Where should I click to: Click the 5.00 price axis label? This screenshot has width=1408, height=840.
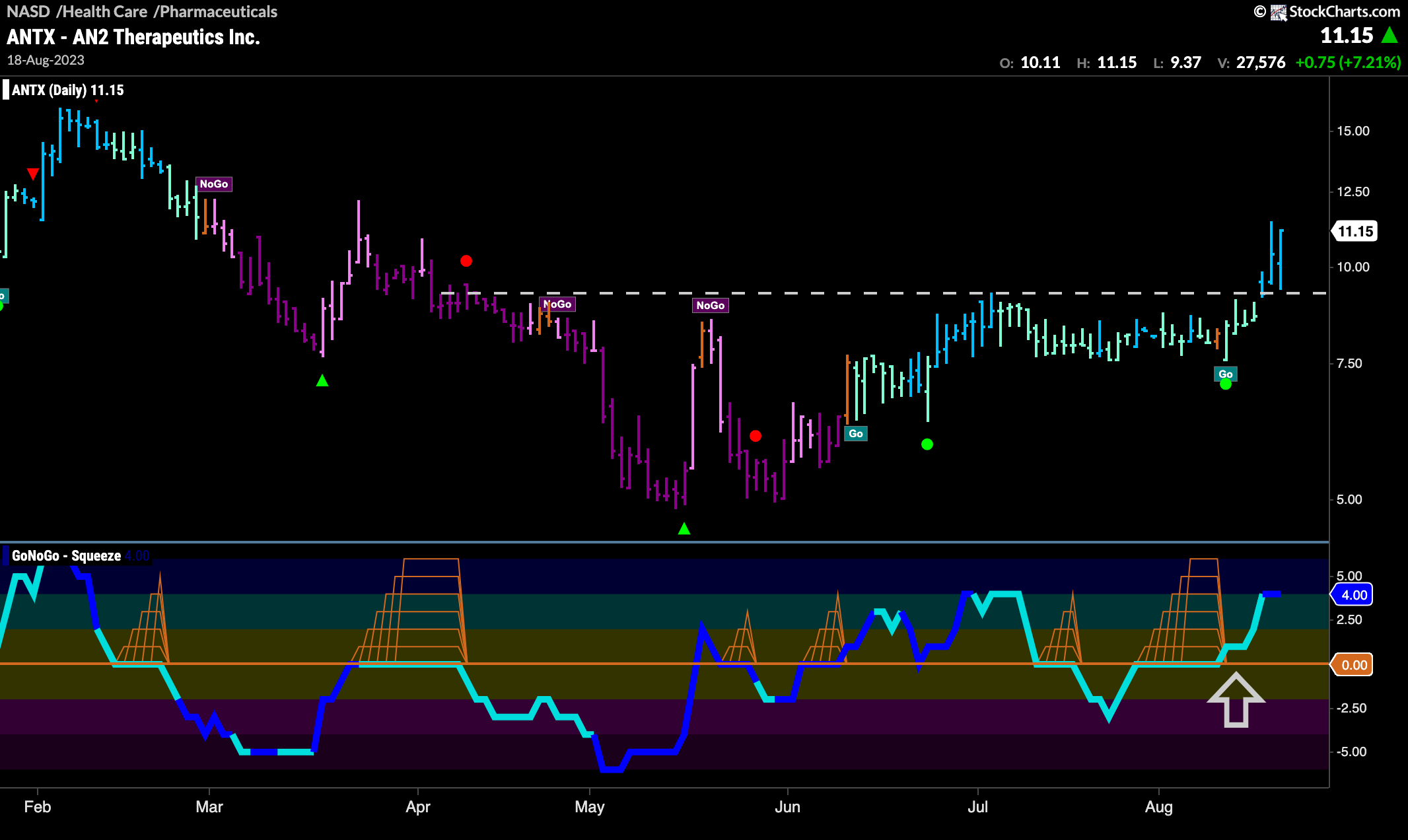1349,499
